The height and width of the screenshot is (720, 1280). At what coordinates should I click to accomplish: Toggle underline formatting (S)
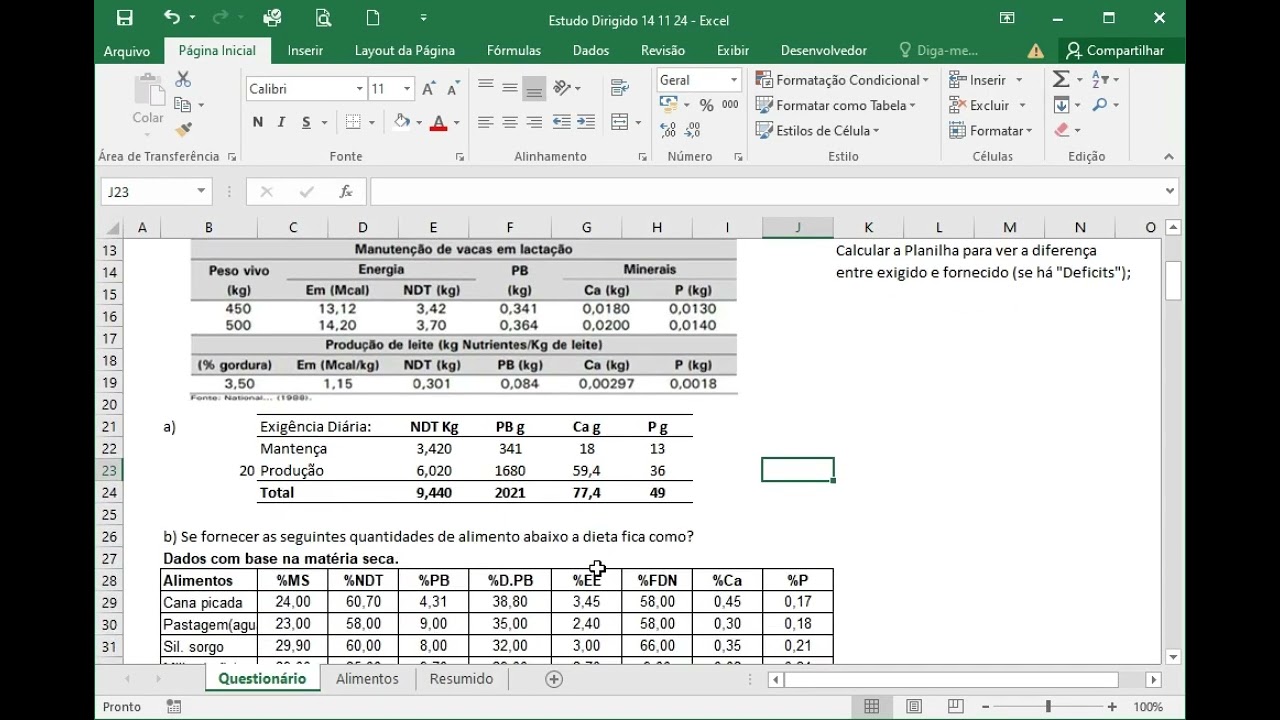306,122
